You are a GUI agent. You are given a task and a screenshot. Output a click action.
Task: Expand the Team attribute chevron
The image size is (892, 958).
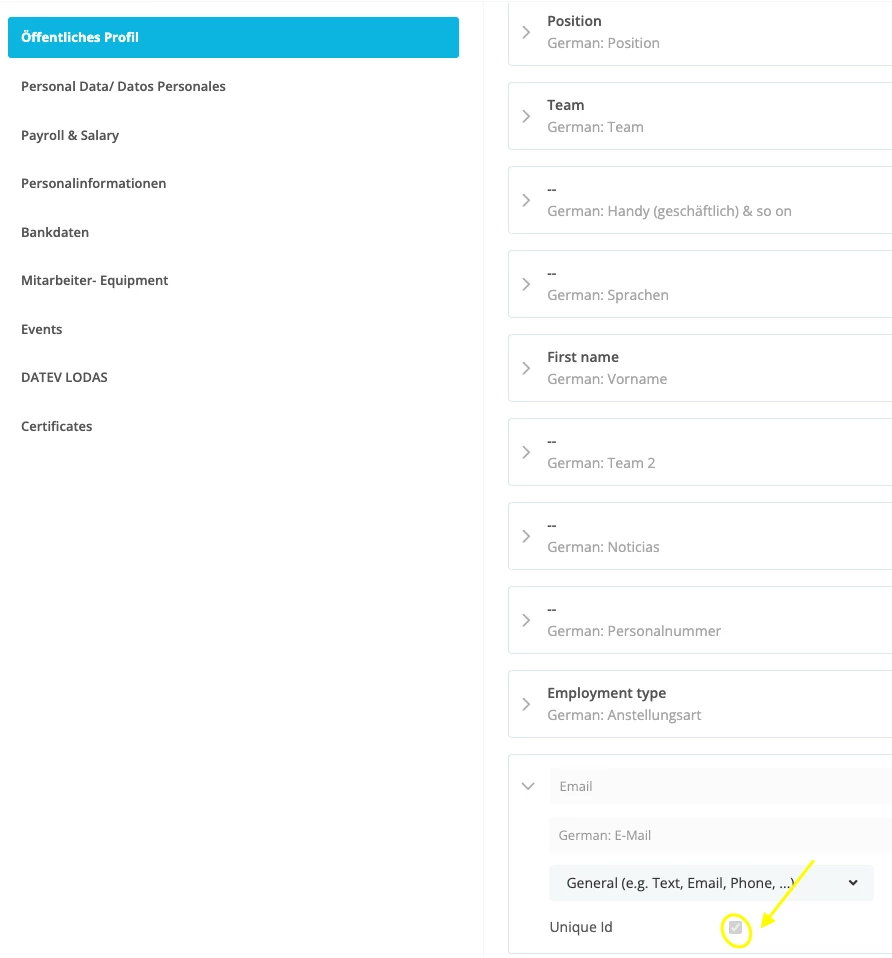[526, 116]
